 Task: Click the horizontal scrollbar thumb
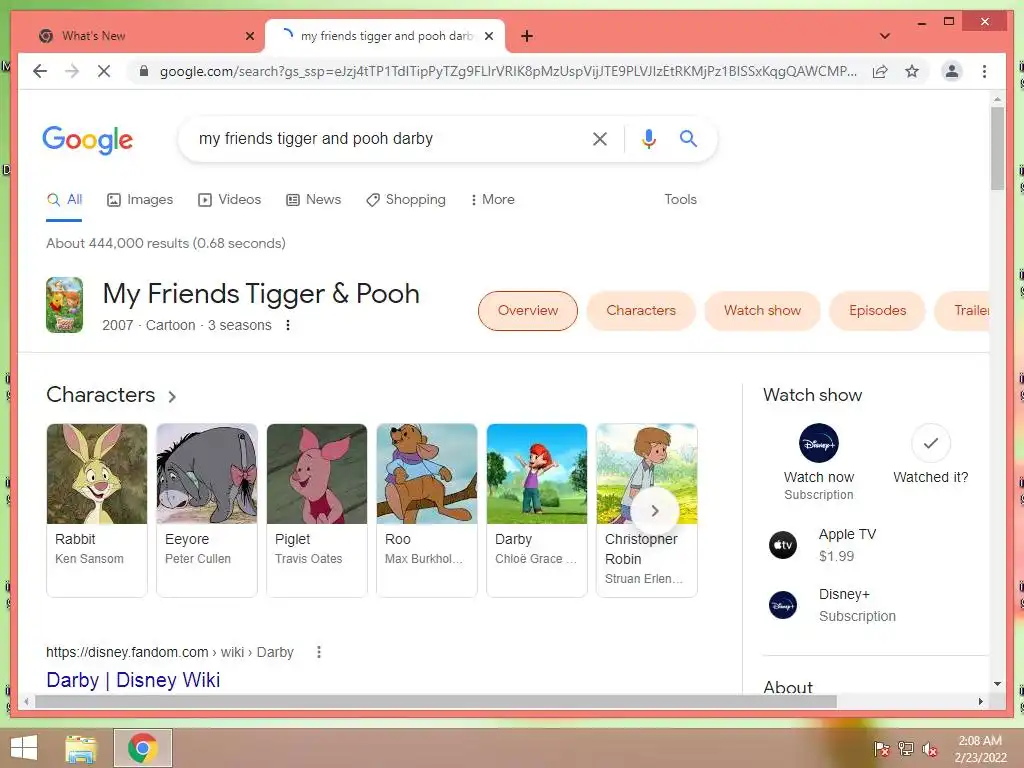coord(436,702)
